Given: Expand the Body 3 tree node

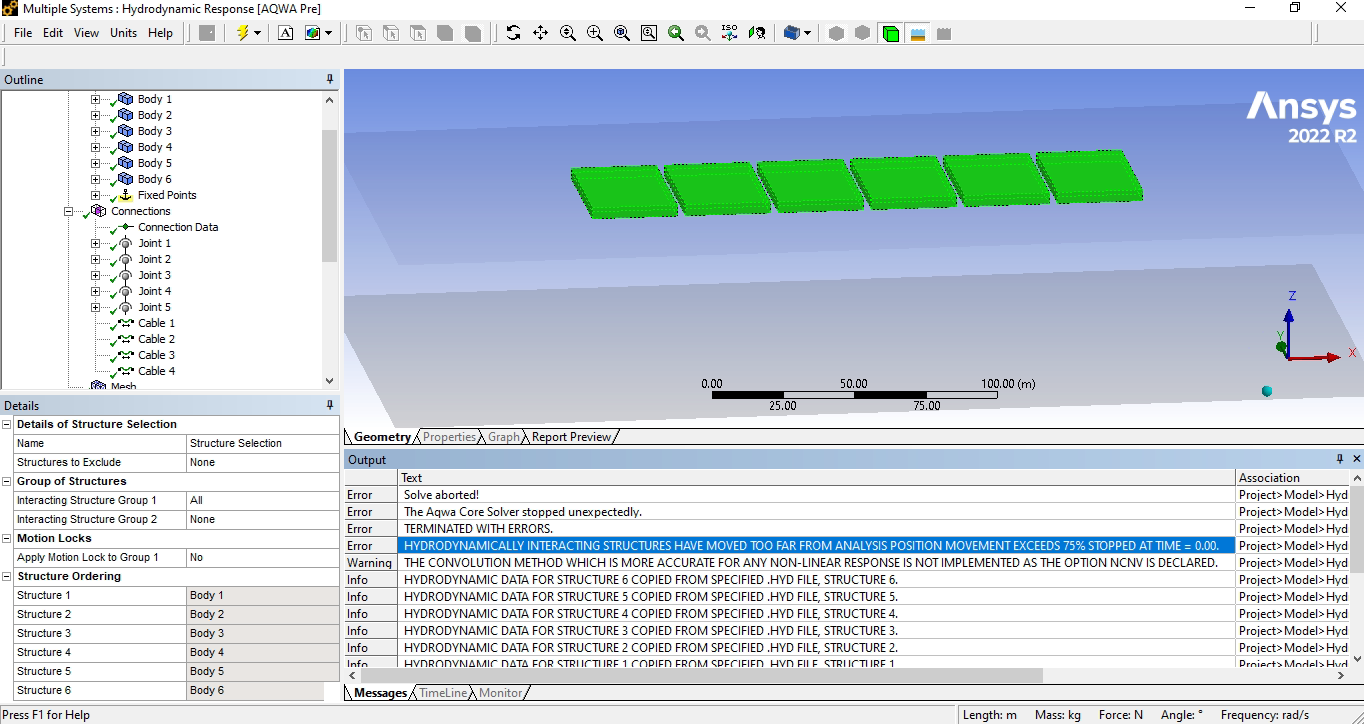Looking at the screenshot, I should (96, 131).
